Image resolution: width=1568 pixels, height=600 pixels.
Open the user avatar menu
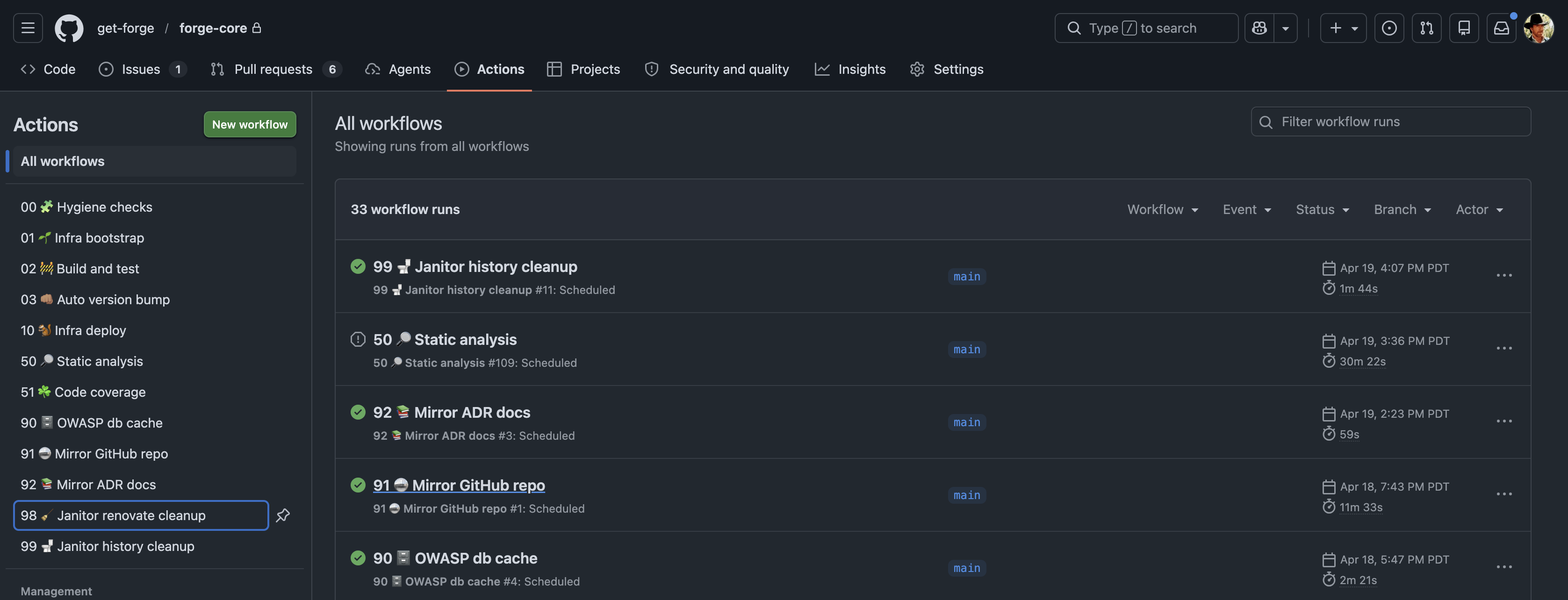pyautogui.click(x=1538, y=28)
